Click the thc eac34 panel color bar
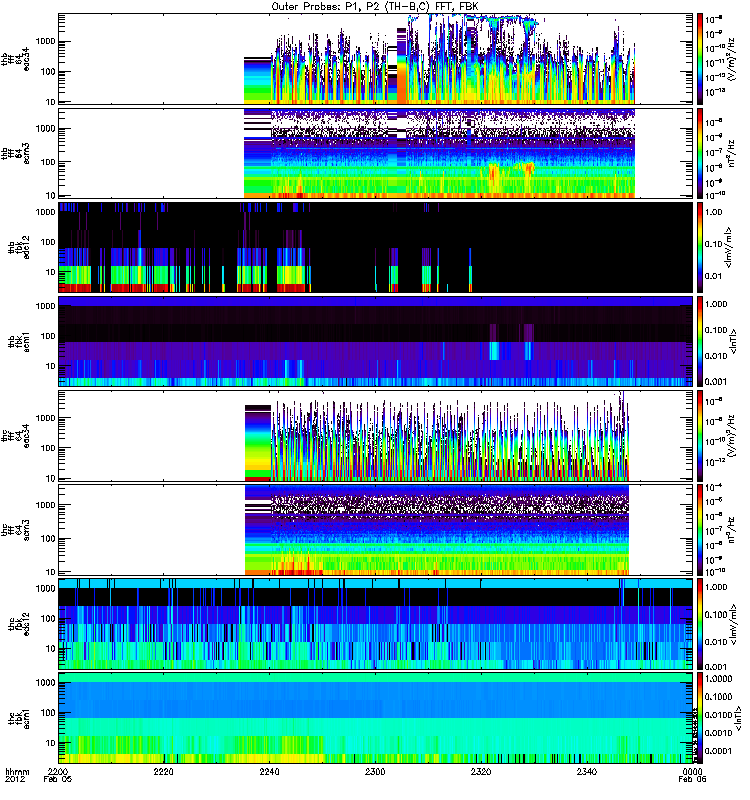Image resolution: width=750 pixels, height=800 pixels. click(700, 436)
